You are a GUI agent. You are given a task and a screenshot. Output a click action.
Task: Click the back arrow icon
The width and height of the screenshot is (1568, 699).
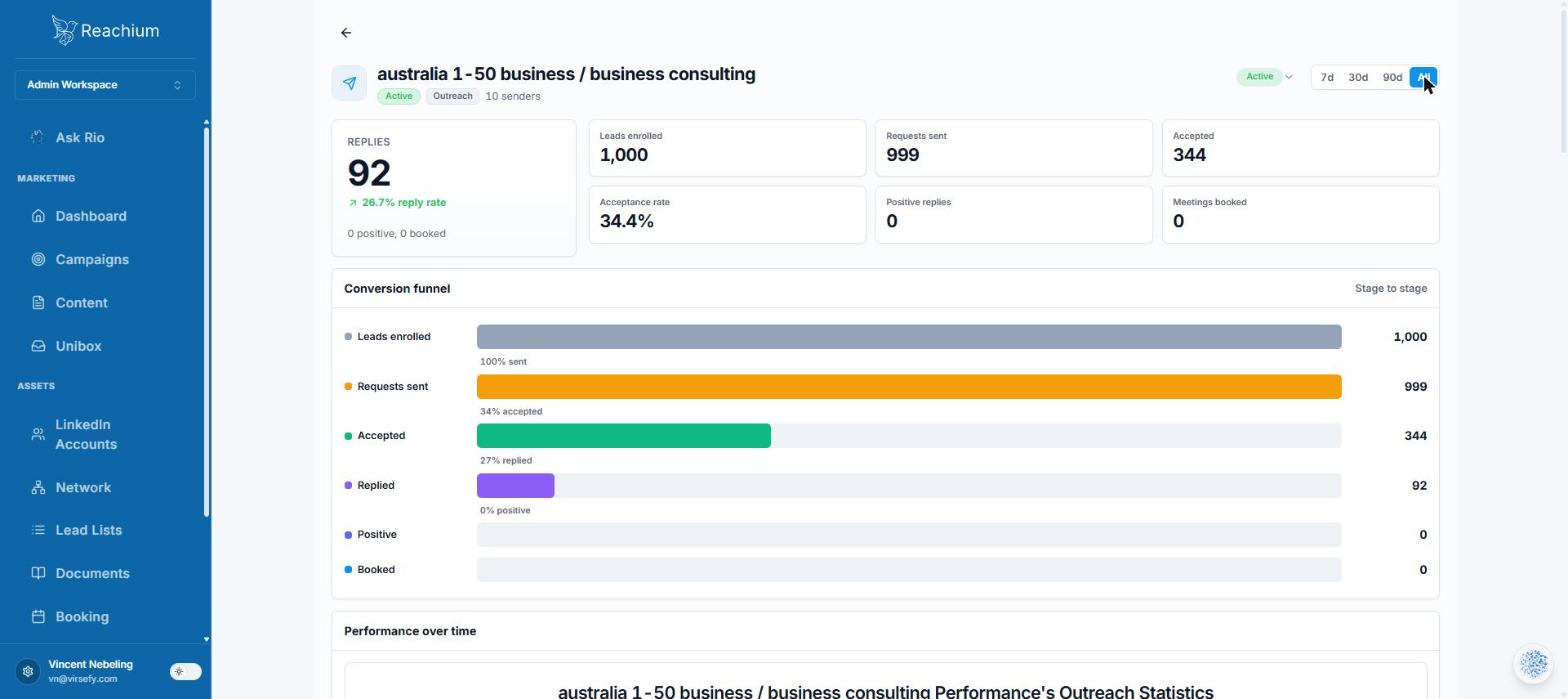(x=346, y=33)
